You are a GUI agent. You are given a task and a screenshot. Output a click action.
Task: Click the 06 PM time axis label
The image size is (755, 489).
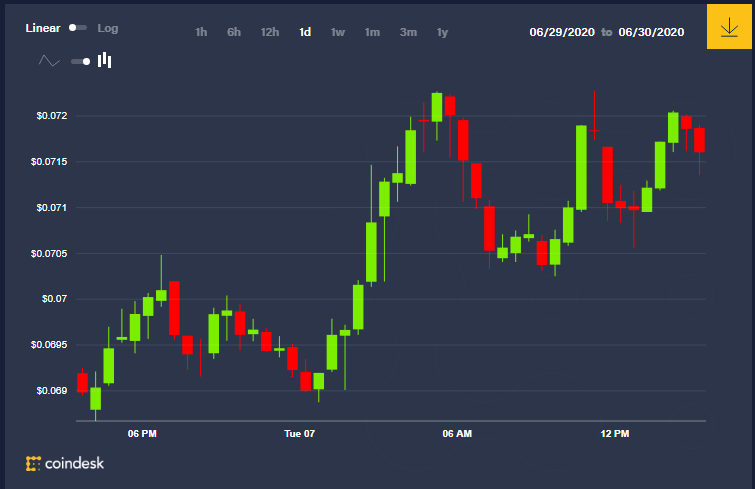pyautogui.click(x=142, y=434)
